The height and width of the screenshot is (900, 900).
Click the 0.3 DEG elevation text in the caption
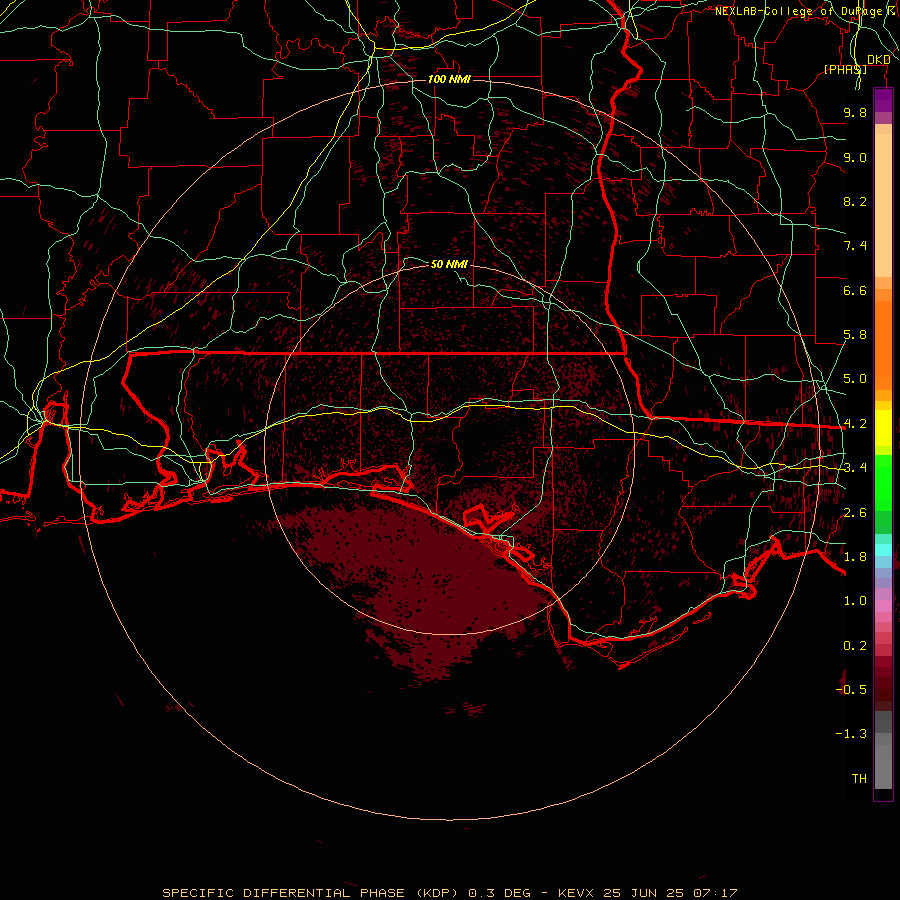coord(499,893)
